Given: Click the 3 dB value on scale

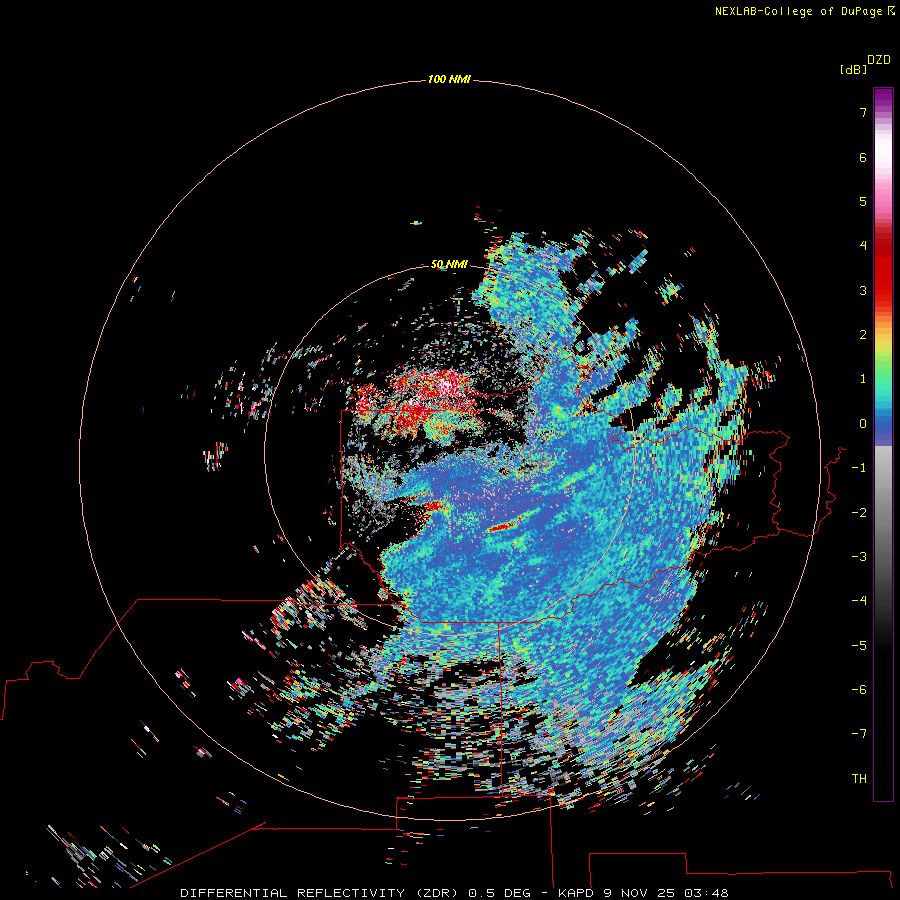Looking at the screenshot, I should (863, 290).
